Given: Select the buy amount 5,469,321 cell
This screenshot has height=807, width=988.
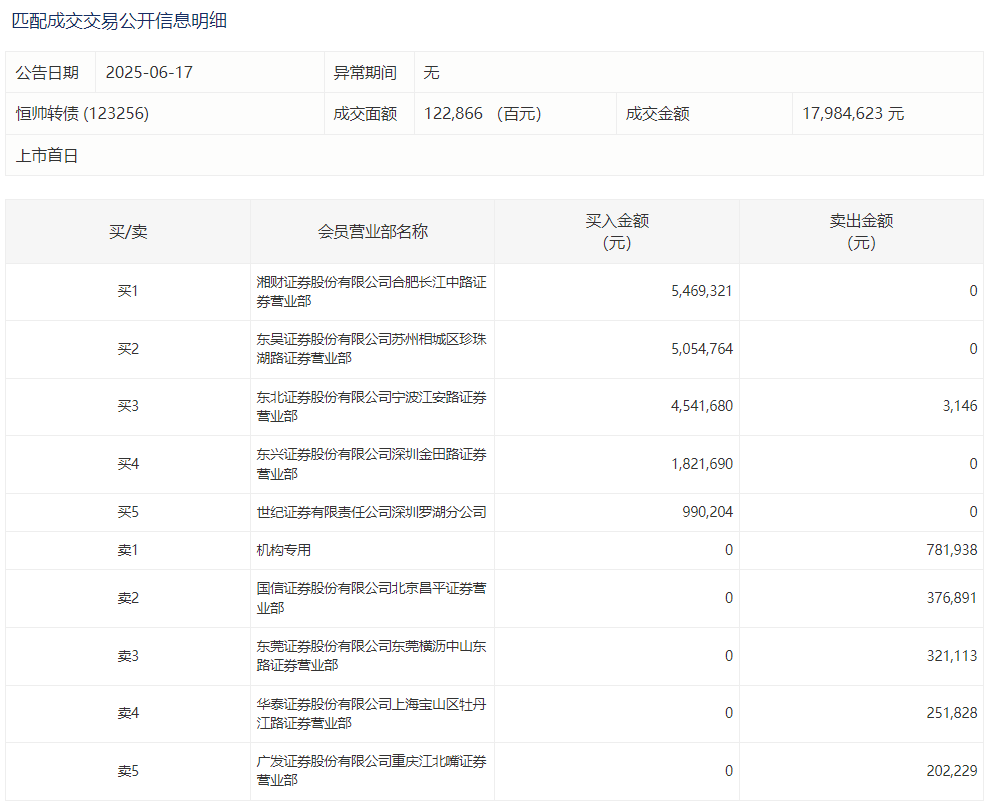Looking at the screenshot, I should click(702, 292).
